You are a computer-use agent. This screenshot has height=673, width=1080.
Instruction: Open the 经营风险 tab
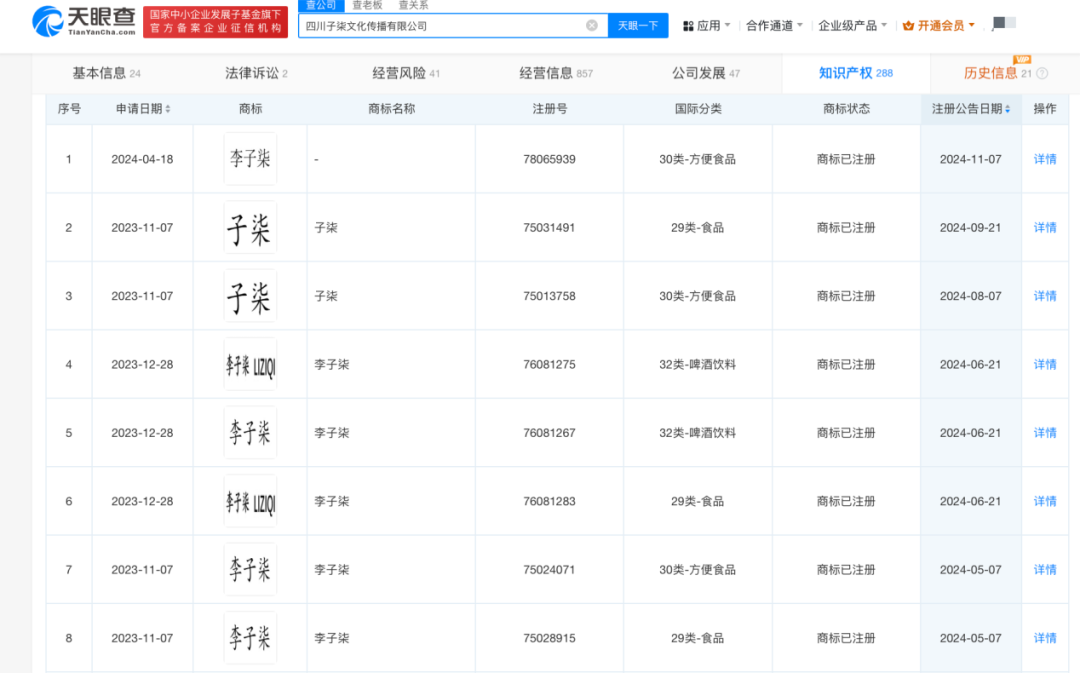[405, 73]
